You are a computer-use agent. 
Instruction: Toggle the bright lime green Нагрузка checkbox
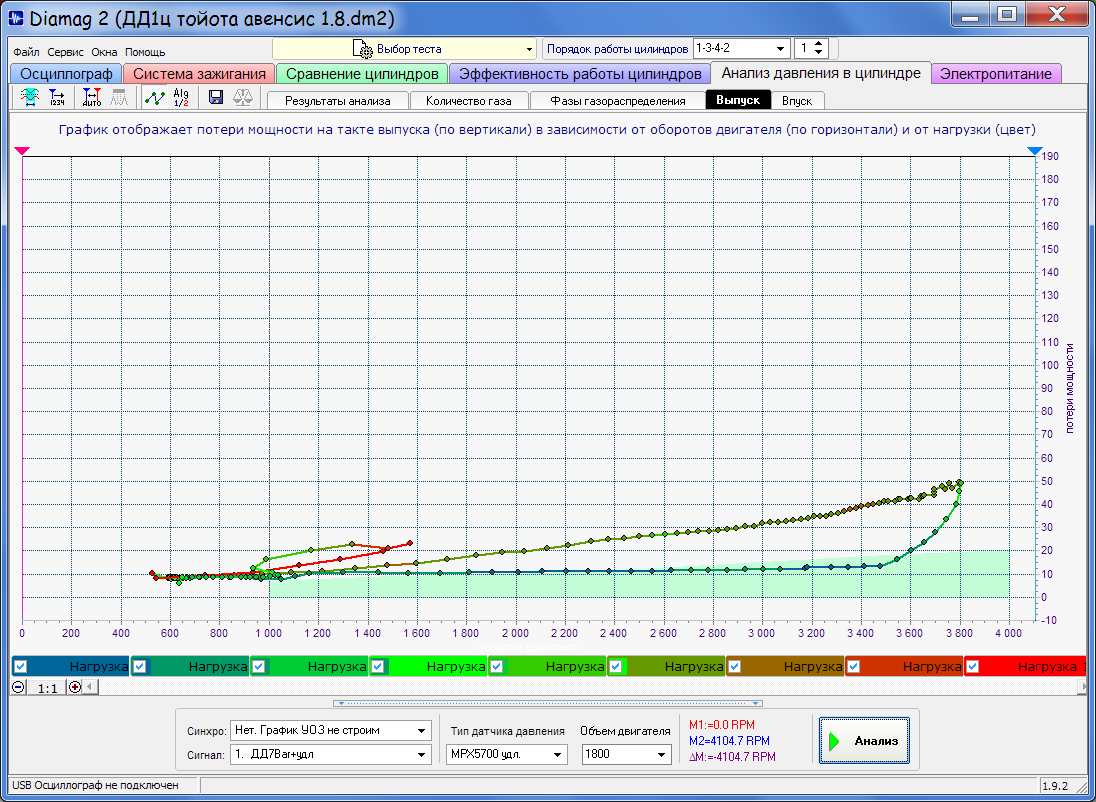(377, 666)
